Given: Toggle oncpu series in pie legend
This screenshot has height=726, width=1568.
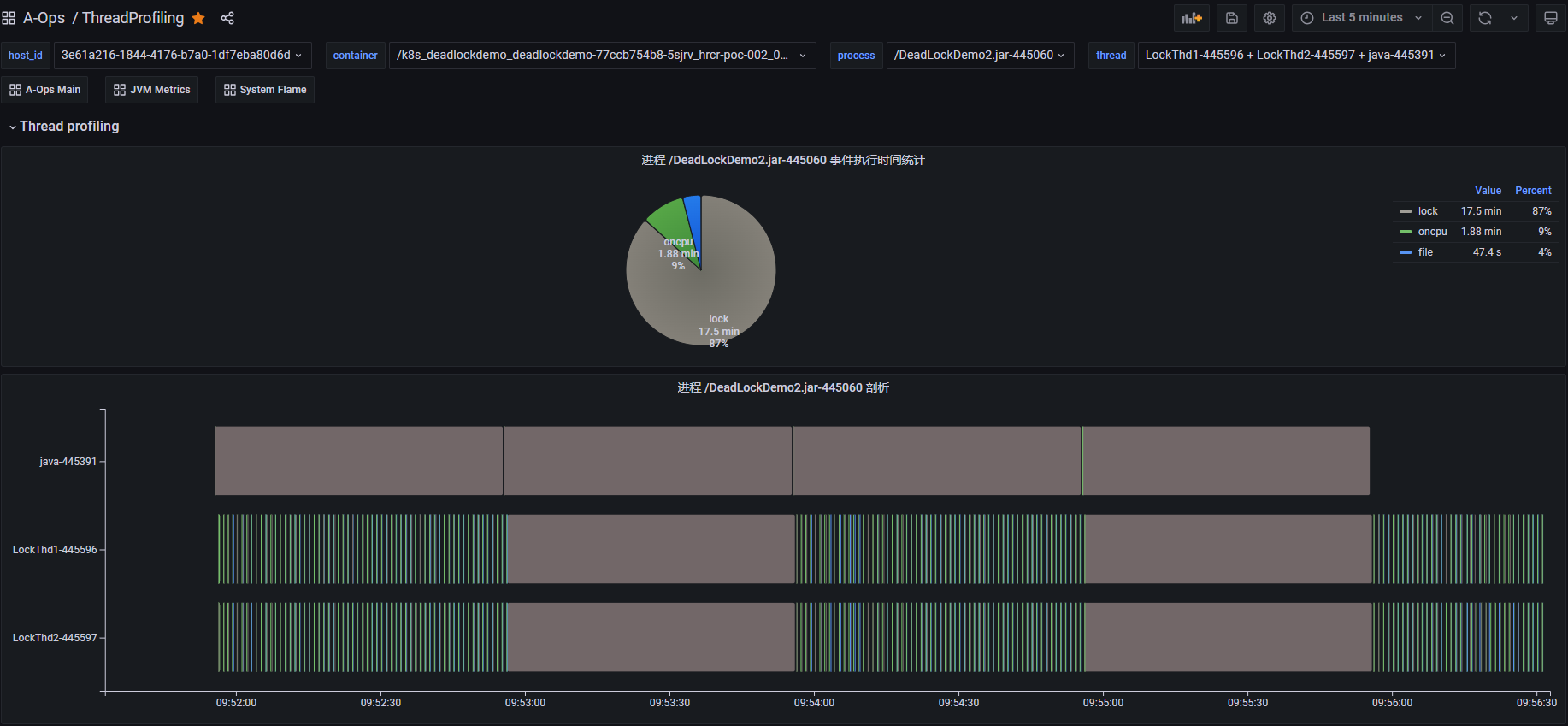Looking at the screenshot, I should (1431, 232).
